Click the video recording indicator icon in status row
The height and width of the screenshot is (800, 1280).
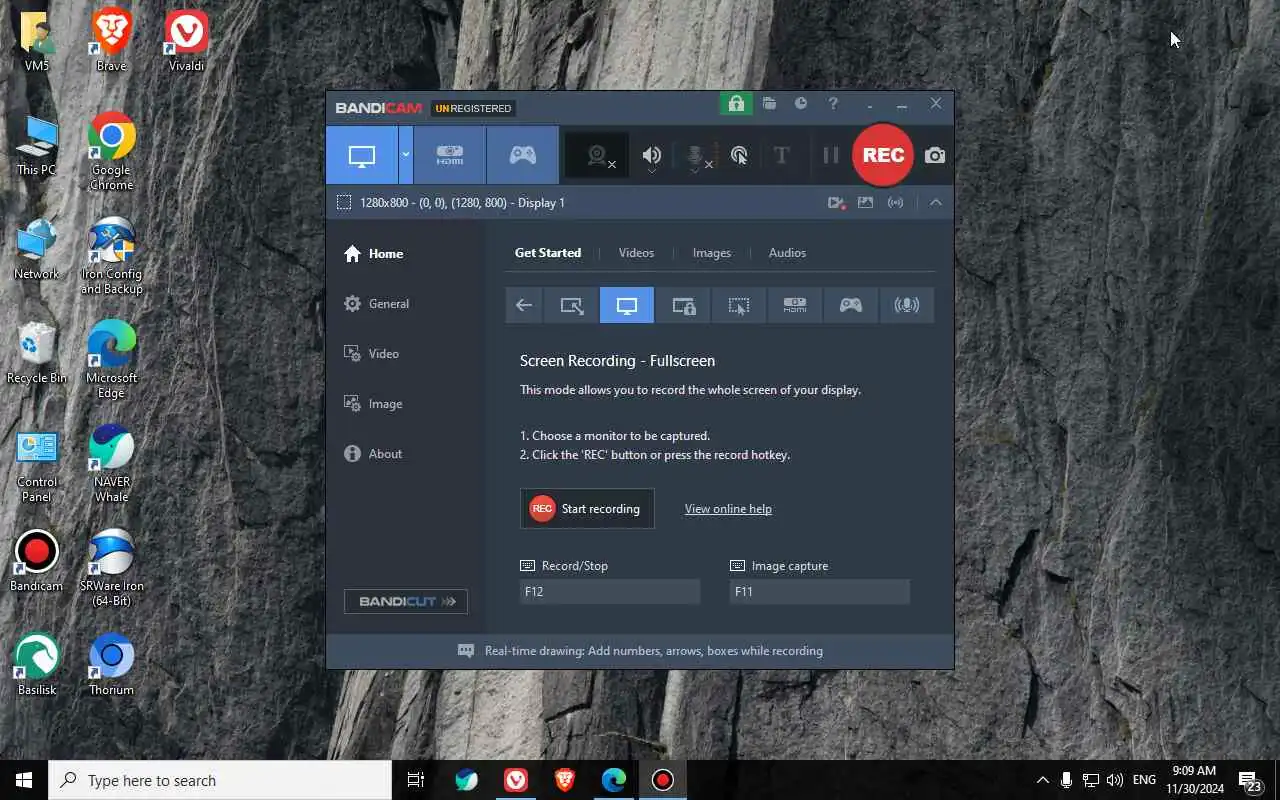[837, 202]
